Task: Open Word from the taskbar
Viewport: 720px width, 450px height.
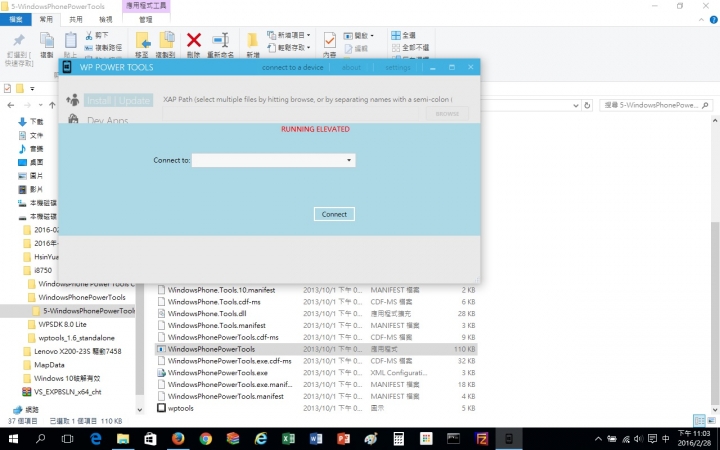Action: pyautogui.click(x=315, y=439)
